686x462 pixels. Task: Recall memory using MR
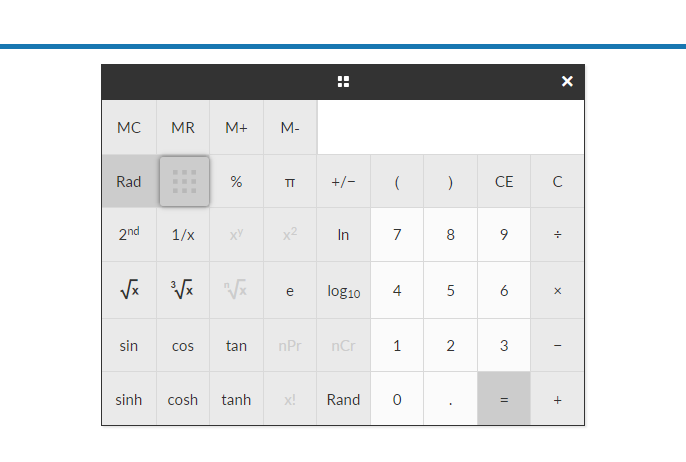(183, 127)
